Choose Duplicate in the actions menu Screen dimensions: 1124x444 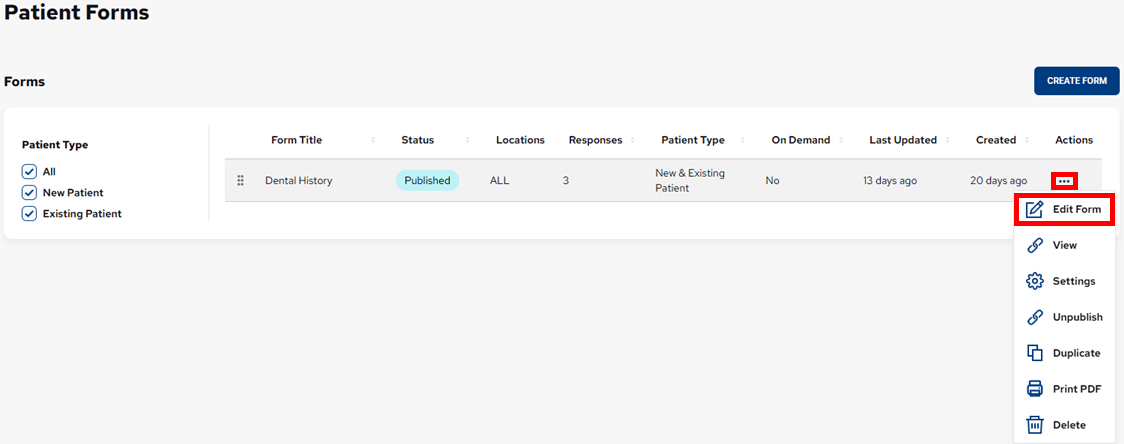tap(1076, 353)
